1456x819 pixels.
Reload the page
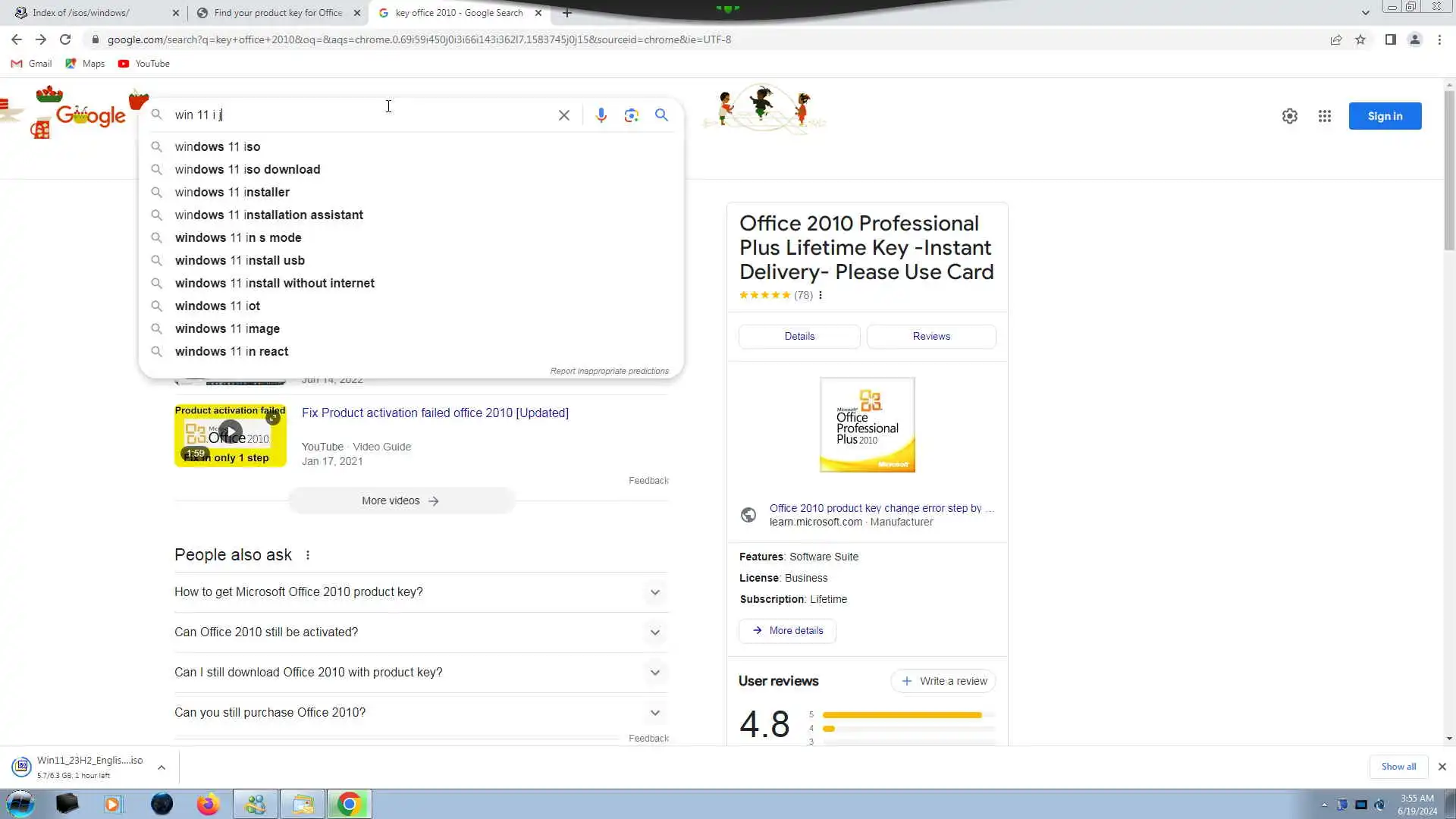tap(65, 39)
